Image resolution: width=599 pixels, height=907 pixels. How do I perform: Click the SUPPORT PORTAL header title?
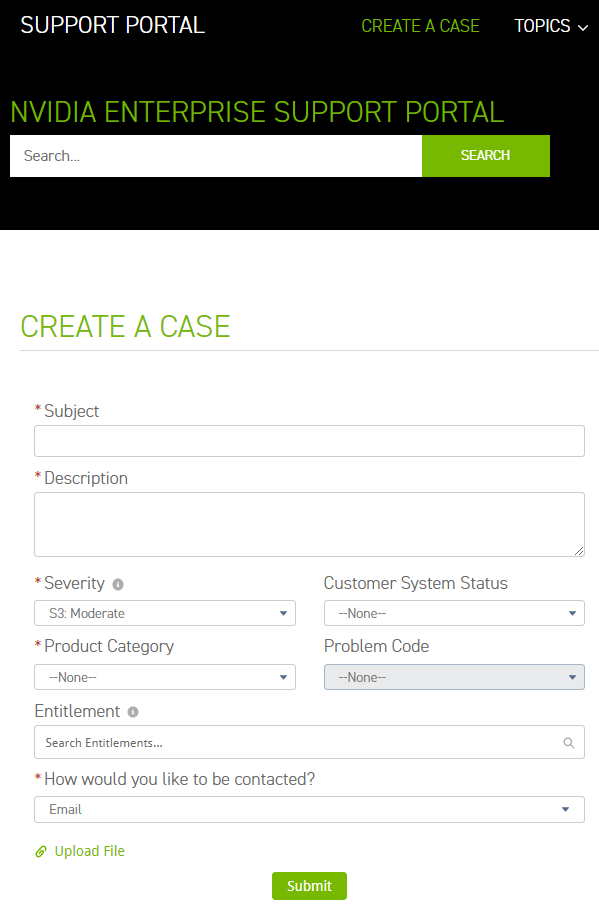pos(113,25)
